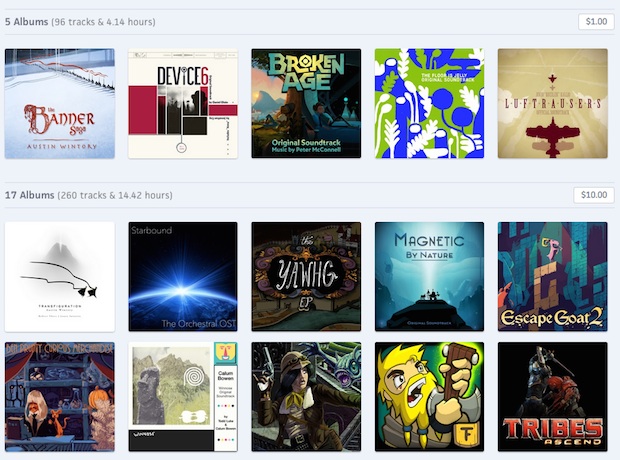Click The Floor is Jelly album art
Screen dimensions: 620x460
click(429, 103)
